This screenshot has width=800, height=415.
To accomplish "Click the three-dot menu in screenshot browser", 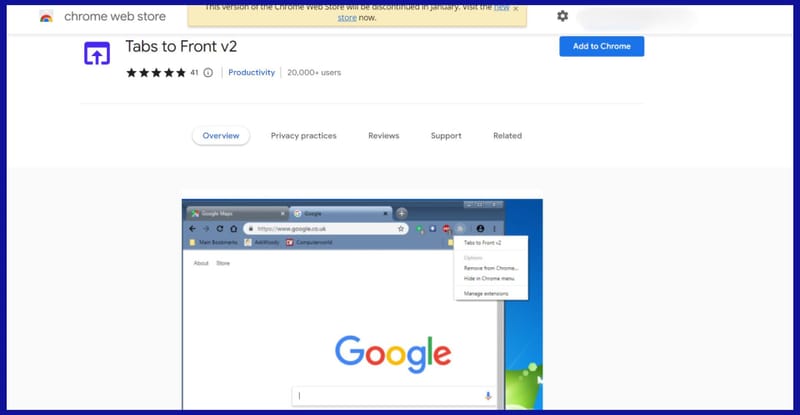I will point(494,229).
